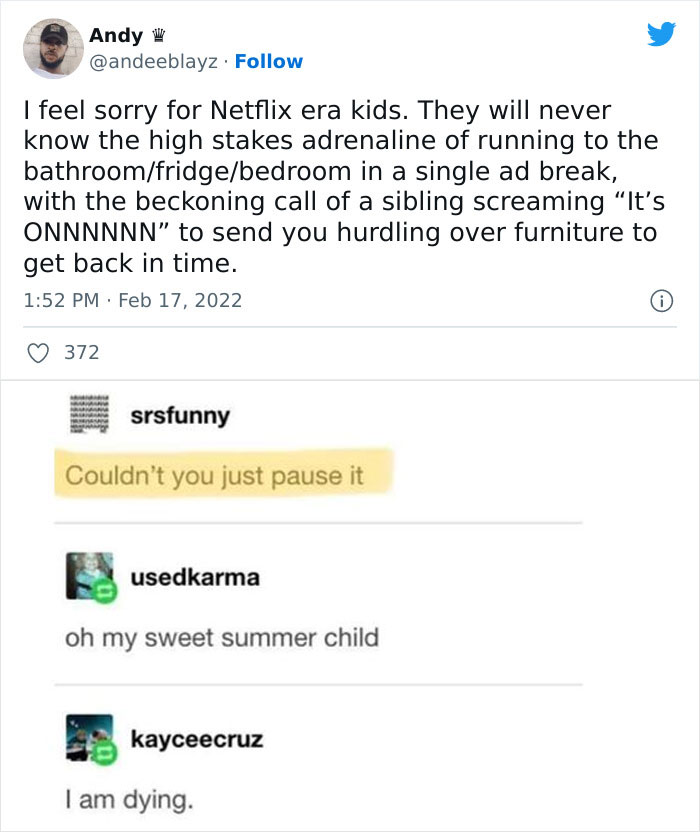Open the tweet info circle icon
This screenshot has height=832, width=700.
[661, 301]
